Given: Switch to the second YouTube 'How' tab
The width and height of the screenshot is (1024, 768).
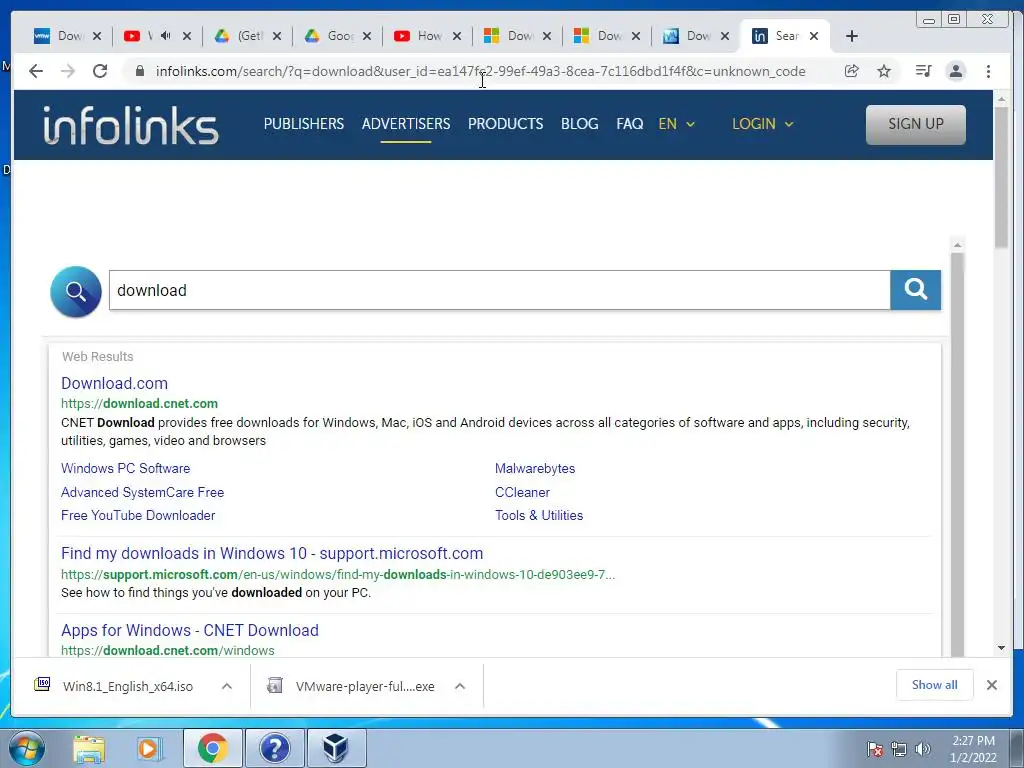Looking at the screenshot, I should tap(419, 36).
